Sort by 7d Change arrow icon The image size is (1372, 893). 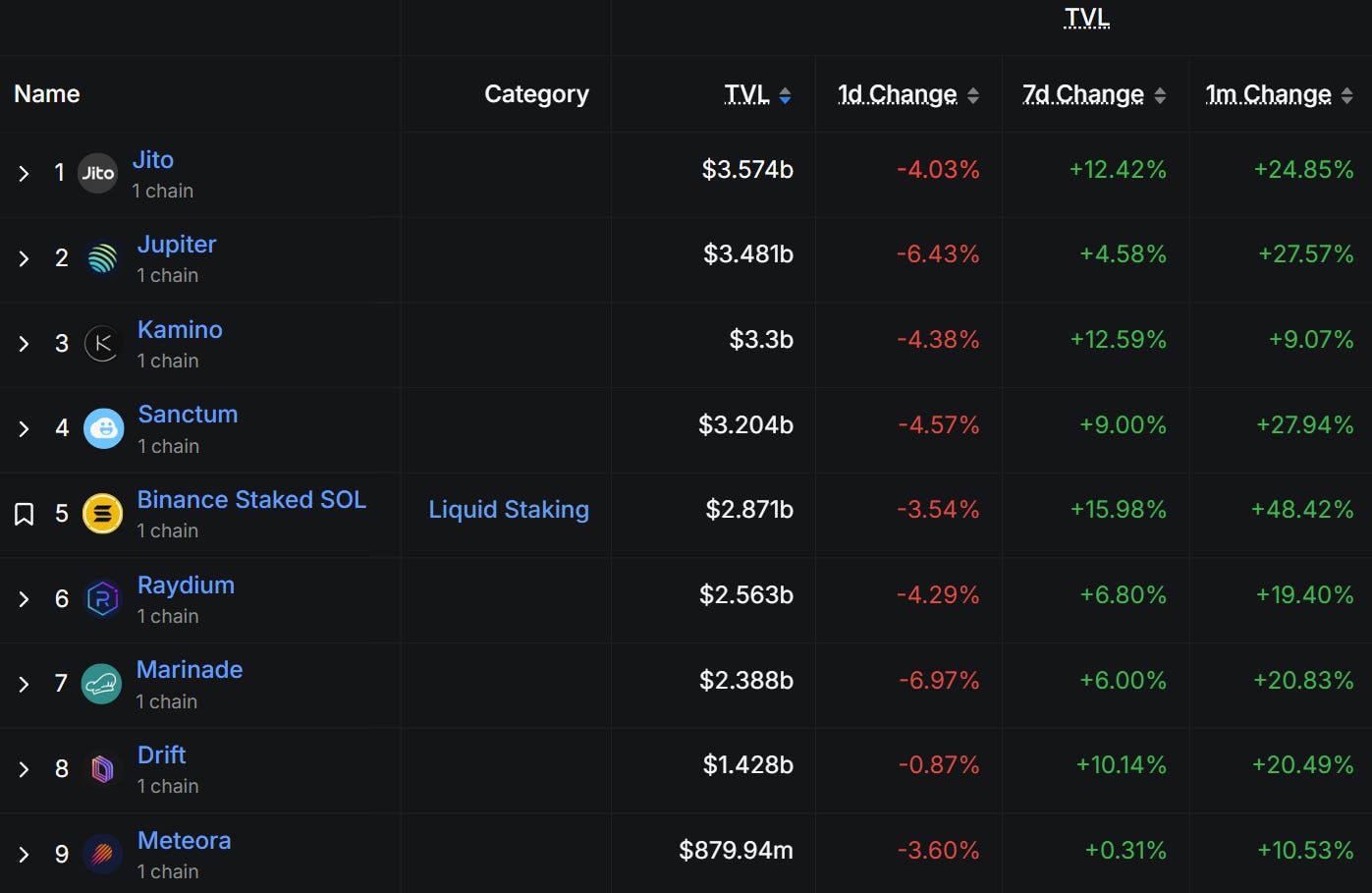(x=1160, y=95)
